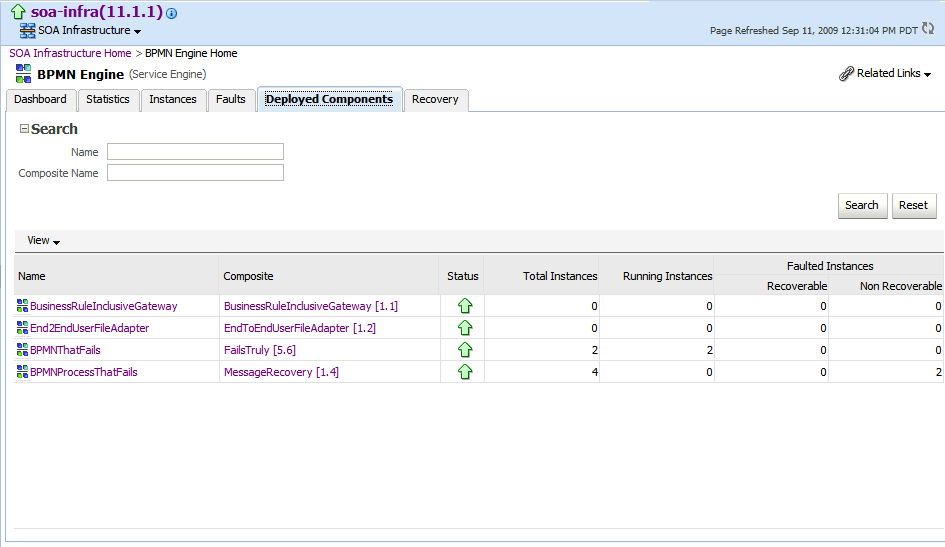This screenshot has height=547, width=945.
Task: Open the BusinessRuleInclusiveGateway component link
Action: click(104, 306)
